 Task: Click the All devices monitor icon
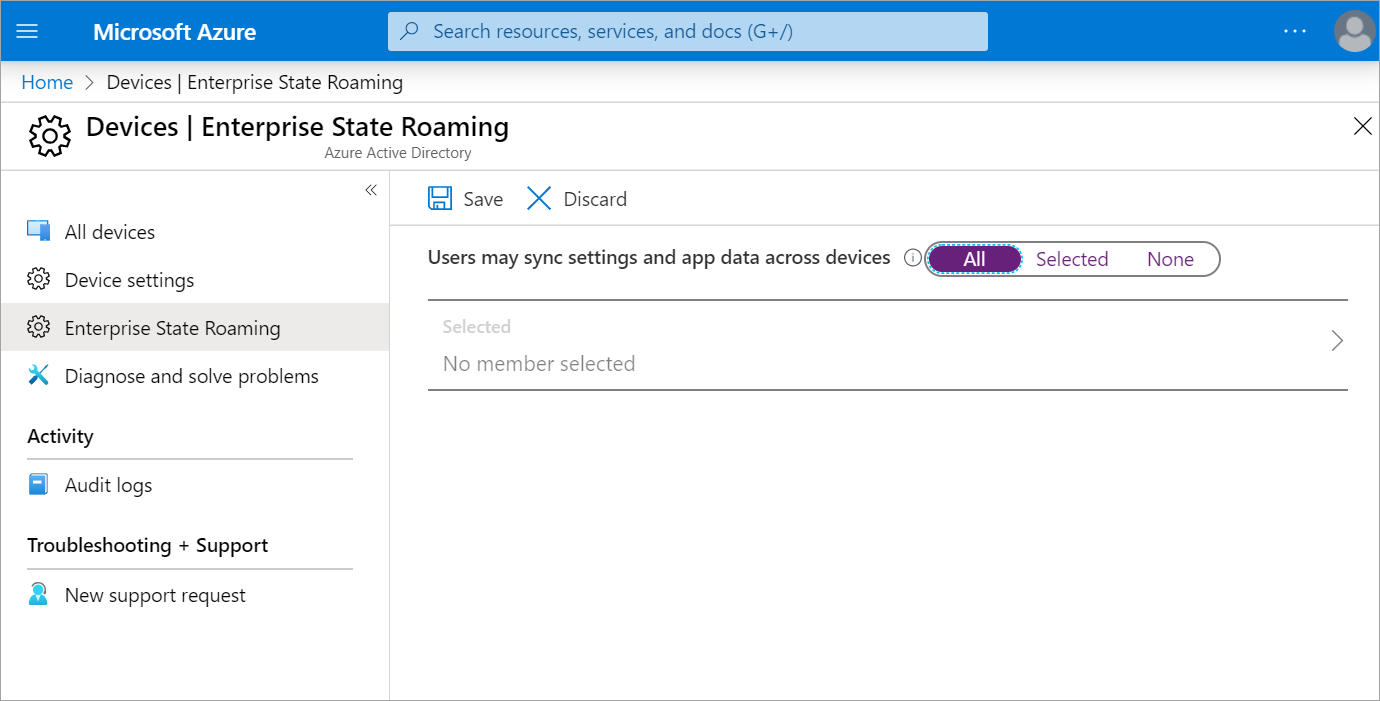tap(39, 231)
